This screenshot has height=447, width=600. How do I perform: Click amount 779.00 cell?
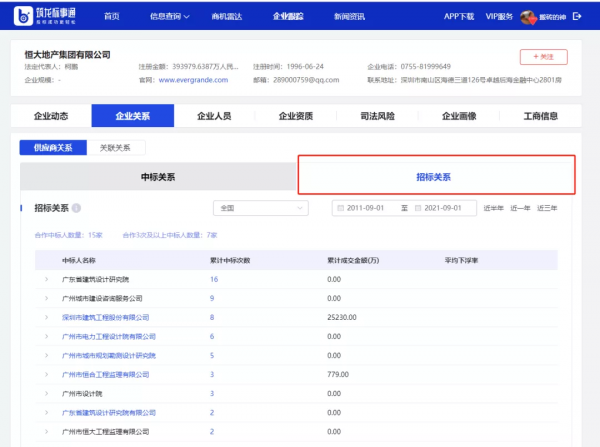[x=338, y=375]
